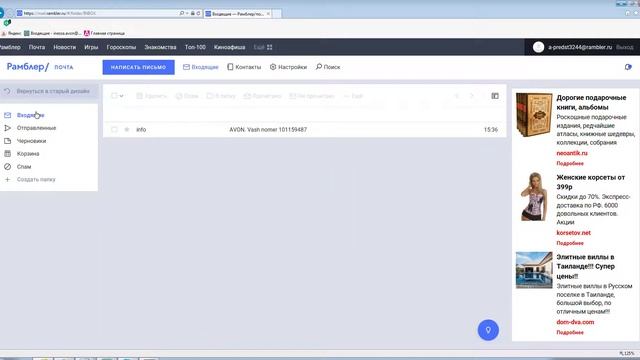Open the Входящие inessa.avon bookmark
The width and height of the screenshot is (640, 360).
click(53, 33)
